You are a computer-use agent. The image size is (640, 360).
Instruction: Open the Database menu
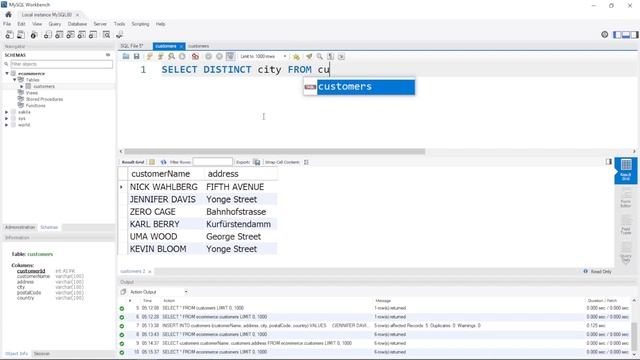77,24
